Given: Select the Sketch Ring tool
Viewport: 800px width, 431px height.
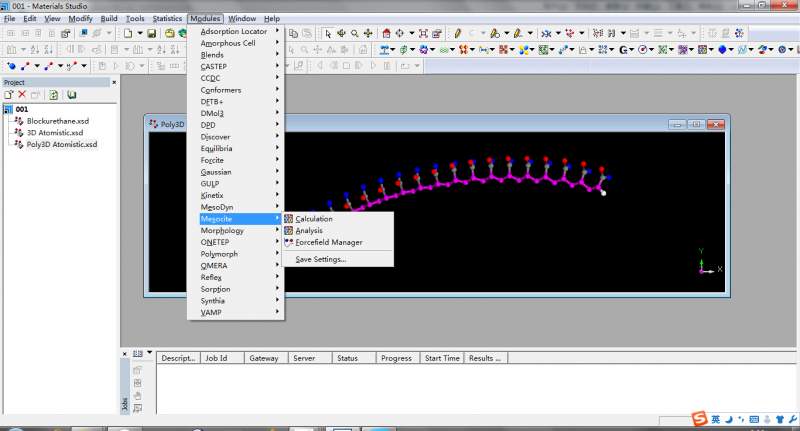Looking at the screenshot, I should pyautogui.click(x=494, y=34).
